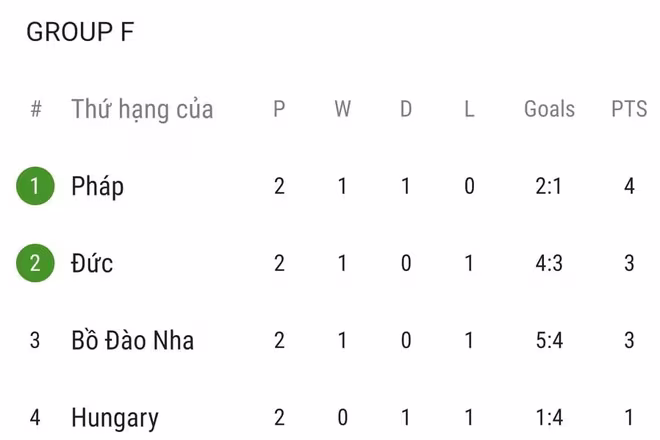Click the D draws column header
This screenshot has height=440, width=660.
406,109
